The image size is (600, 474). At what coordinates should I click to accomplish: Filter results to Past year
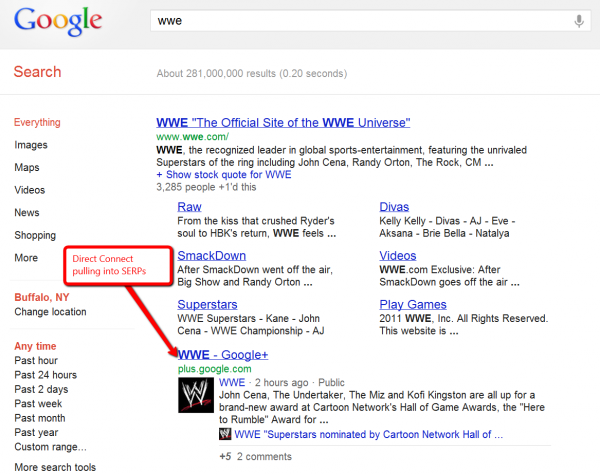(36, 433)
